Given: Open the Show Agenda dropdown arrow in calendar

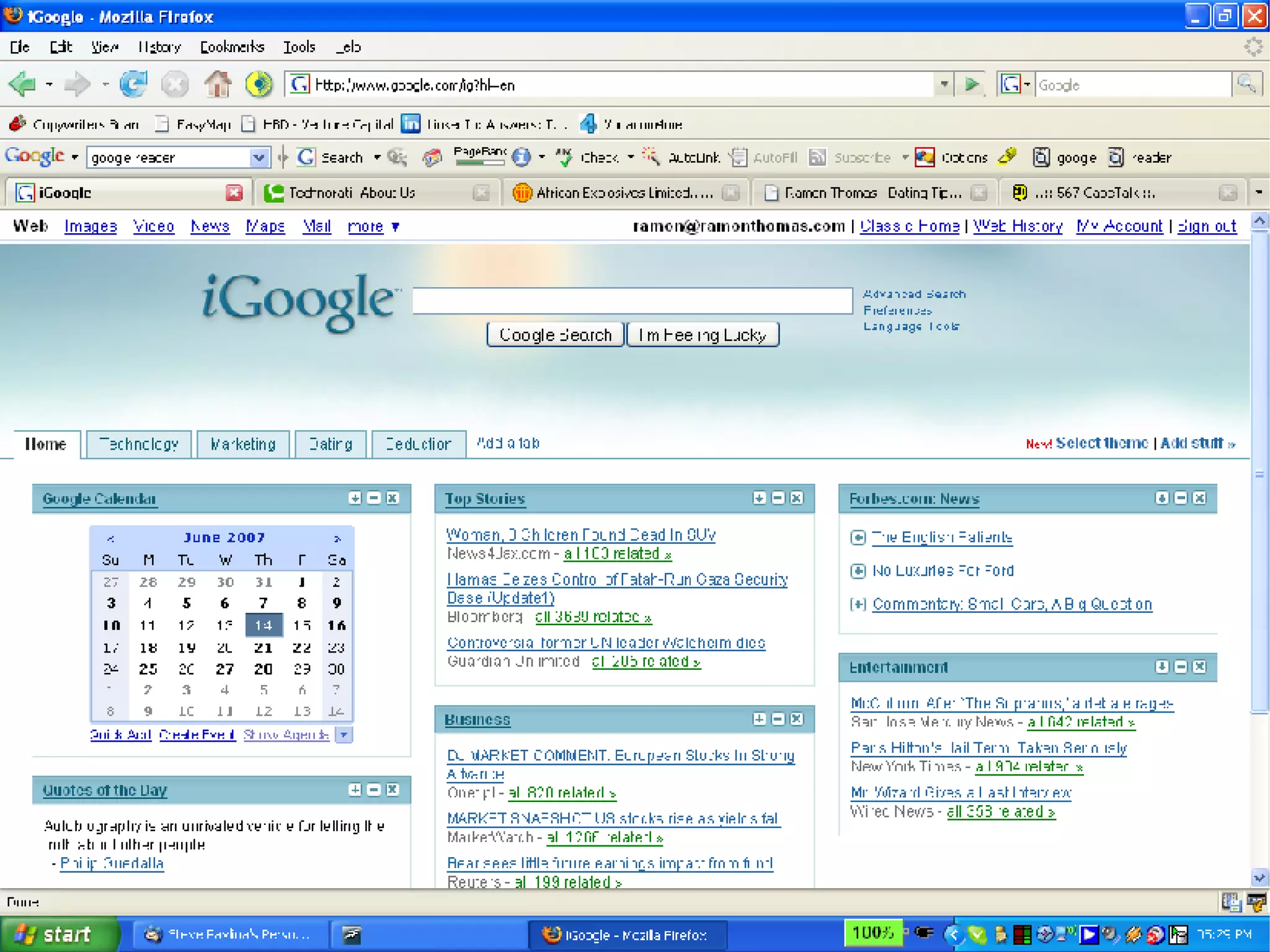Looking at the screenshot, I should point(344,735).
